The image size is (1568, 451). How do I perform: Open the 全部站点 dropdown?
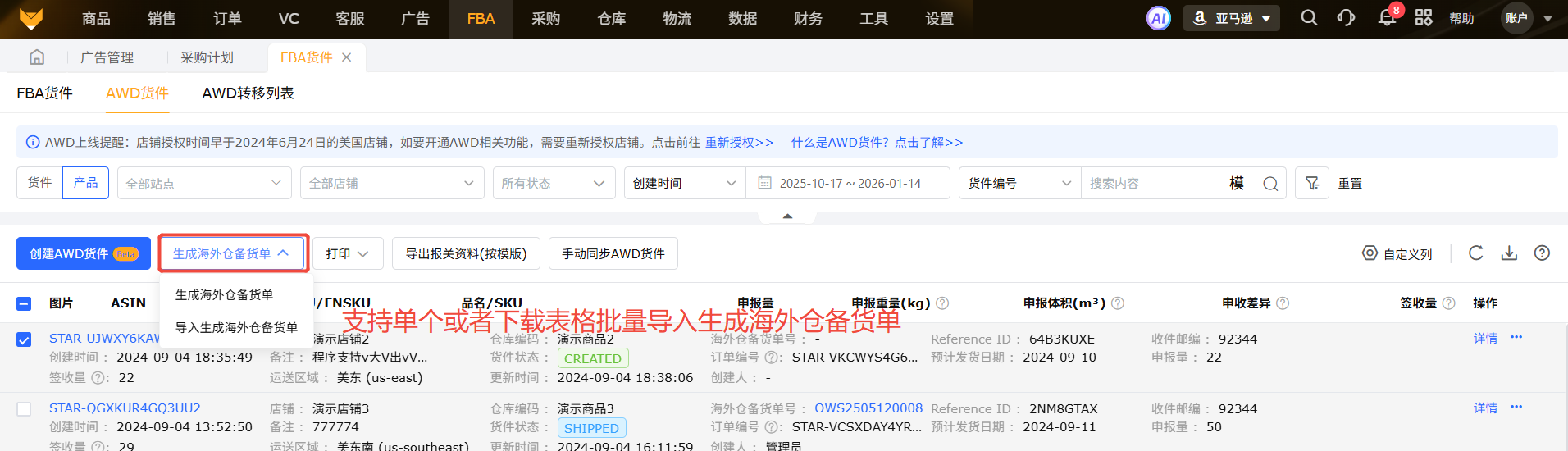point(204,183)
